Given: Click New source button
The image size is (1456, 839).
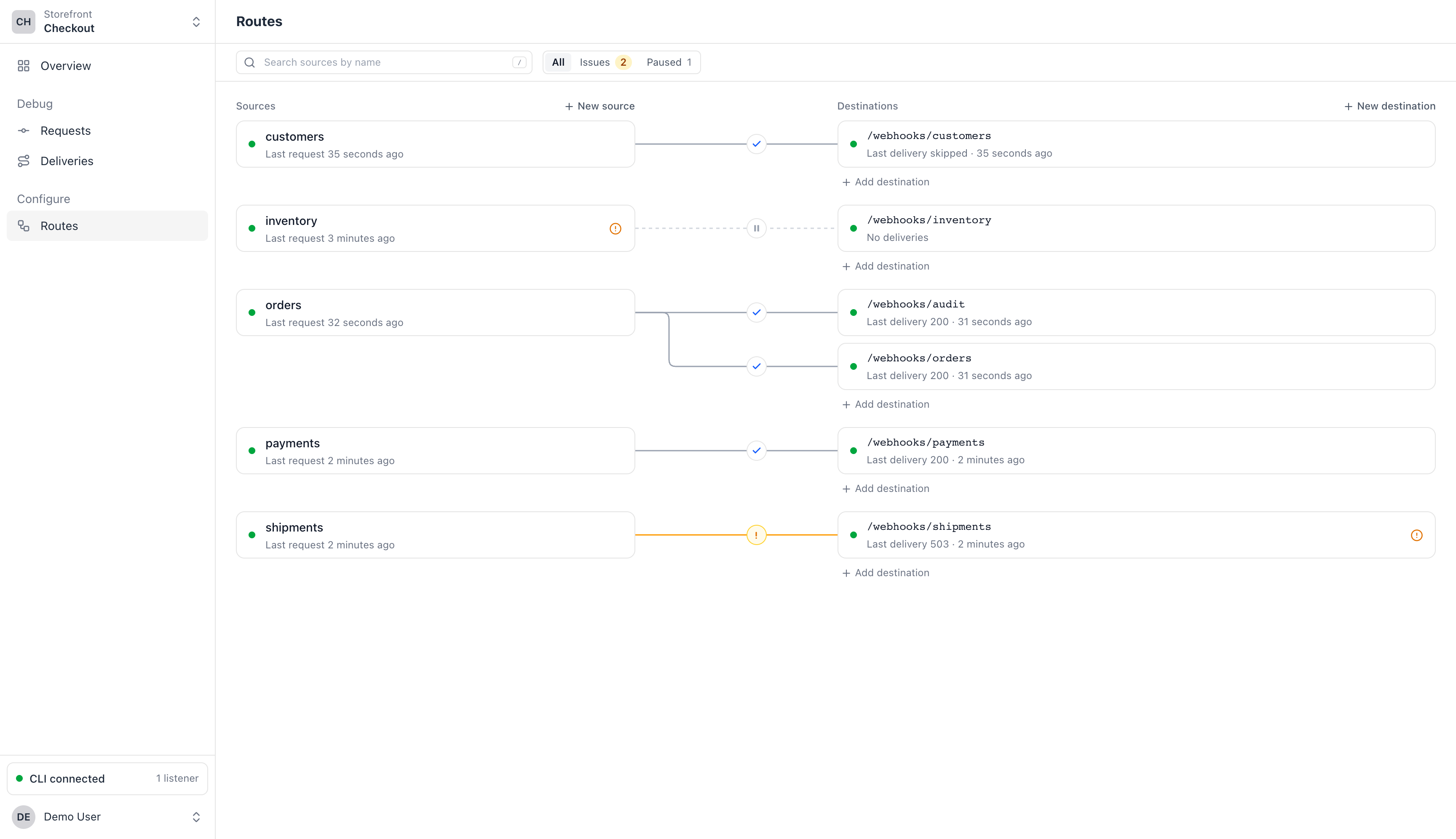Looking at the screenshot, I should [x=600, y=106].
